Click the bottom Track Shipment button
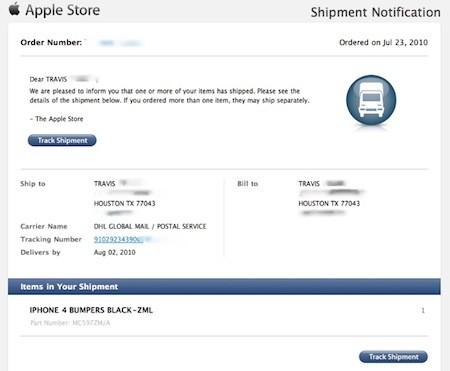This screenshot has height=371, width=450. (x=393, y=357)
